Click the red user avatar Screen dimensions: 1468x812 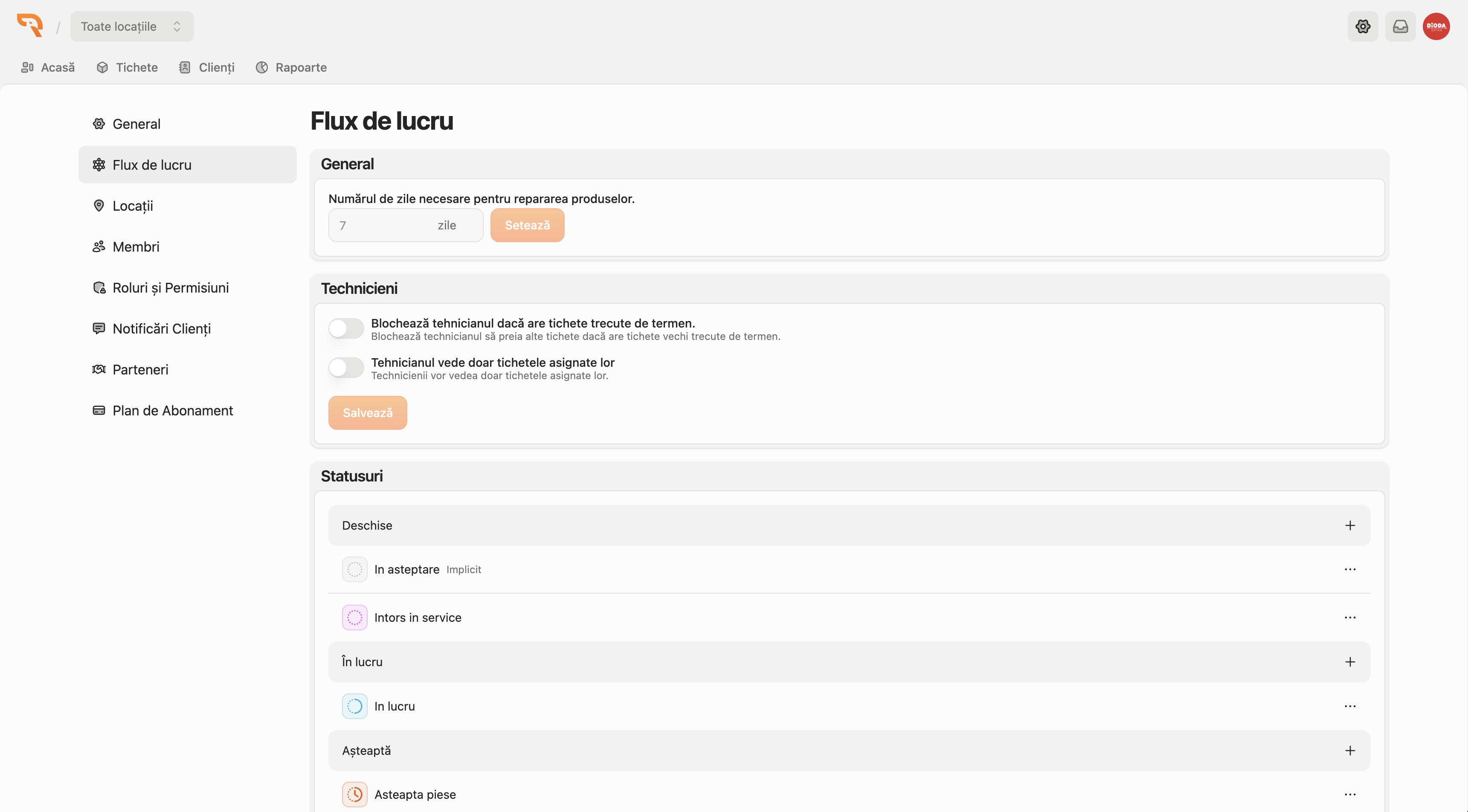tap(1436, 26)
